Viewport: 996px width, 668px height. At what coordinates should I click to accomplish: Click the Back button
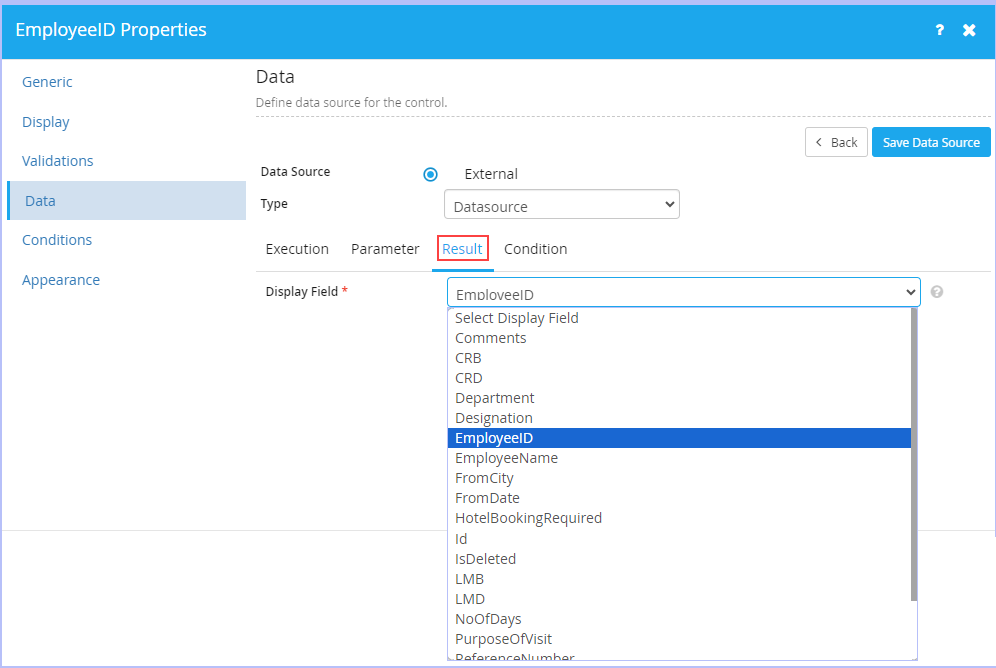coord(836,142)
